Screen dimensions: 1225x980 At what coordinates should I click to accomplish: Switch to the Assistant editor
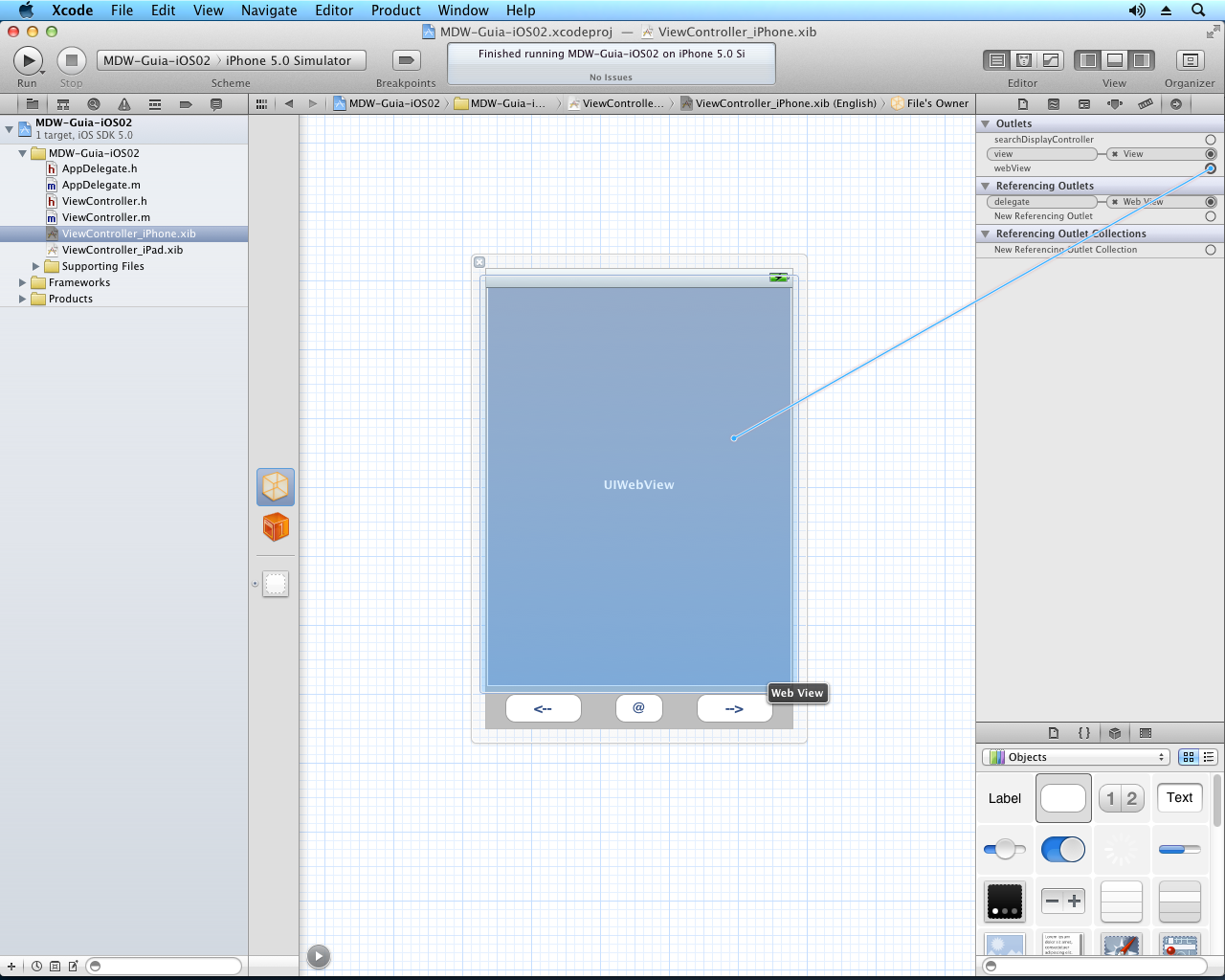pyautogui.click(x=1023, y=60)
